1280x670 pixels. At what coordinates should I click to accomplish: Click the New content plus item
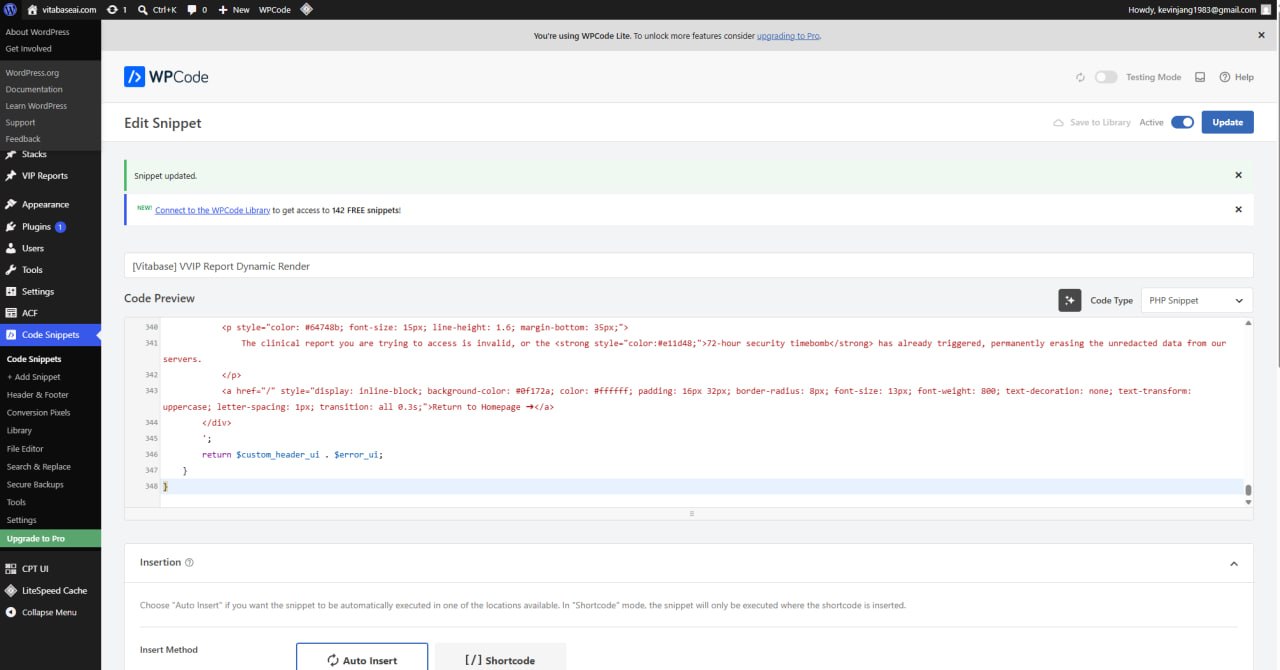pyautogui.click(x=234, y=9)
